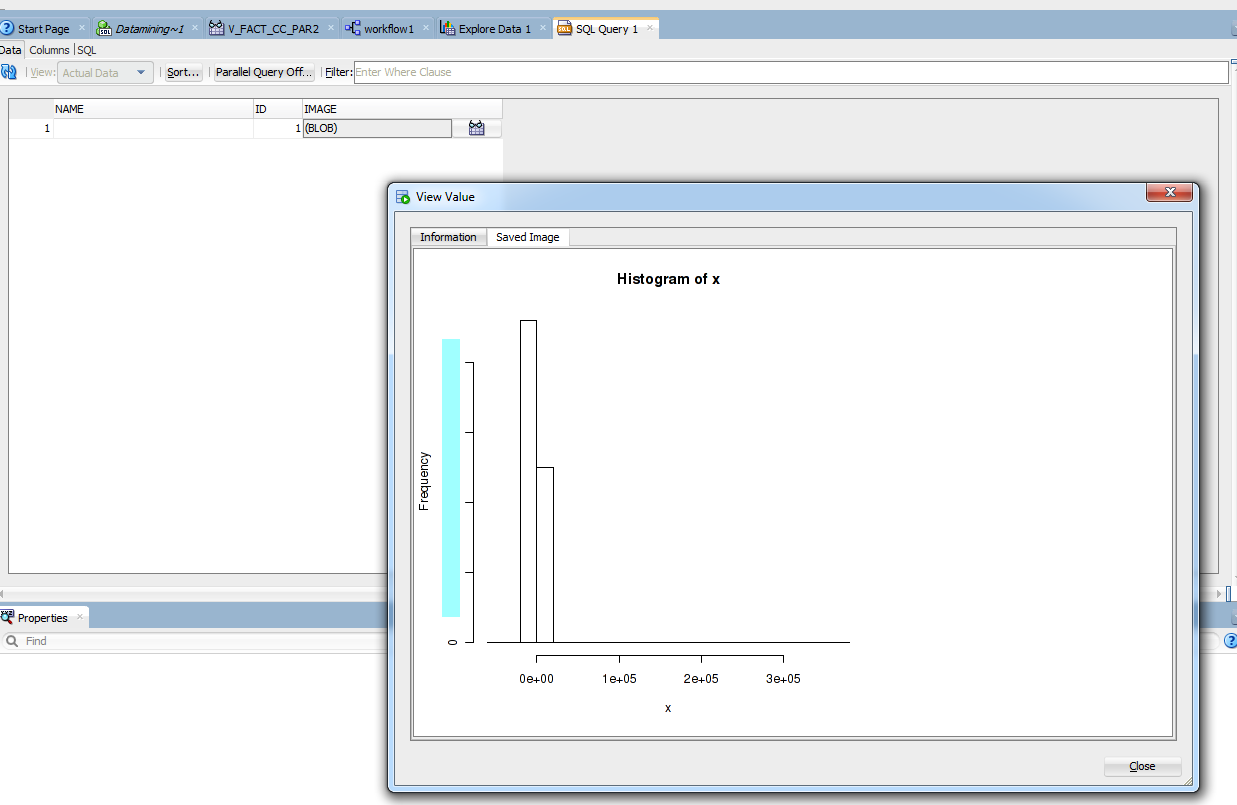
Task: Close the Datamining~1 tab
Action: 195,28
